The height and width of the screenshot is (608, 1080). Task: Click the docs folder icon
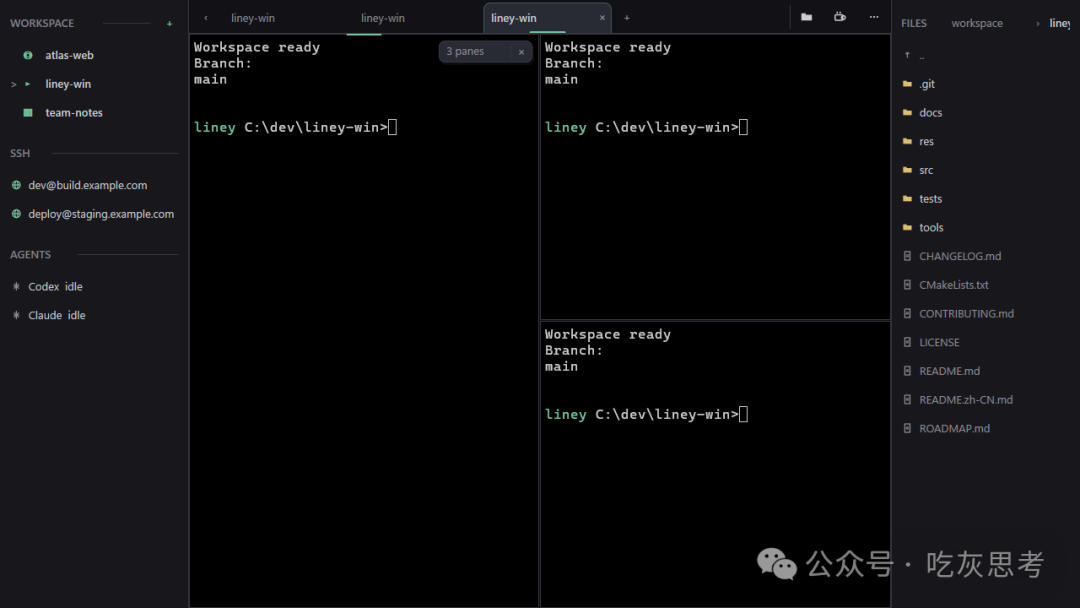tap(907, 112)
